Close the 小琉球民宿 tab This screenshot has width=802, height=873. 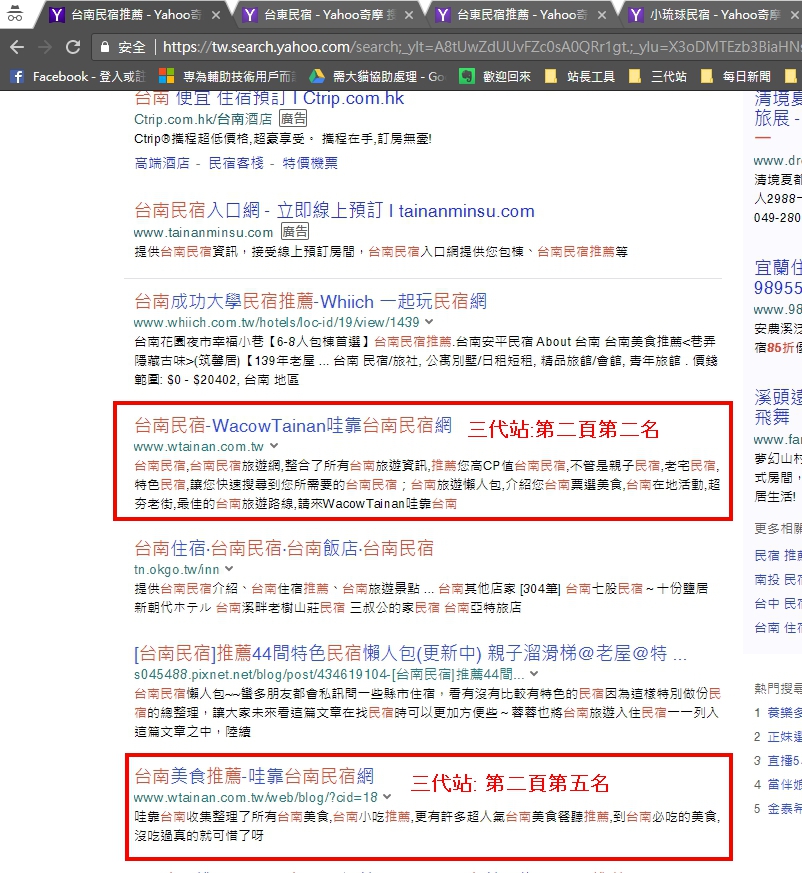795,15
